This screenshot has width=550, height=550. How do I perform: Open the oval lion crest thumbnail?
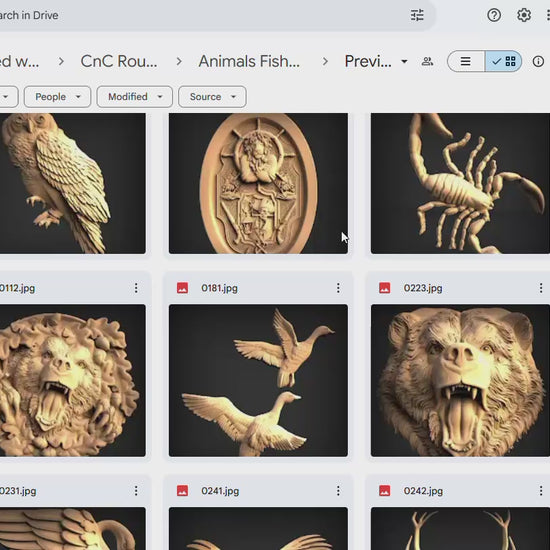coord(259,183)
